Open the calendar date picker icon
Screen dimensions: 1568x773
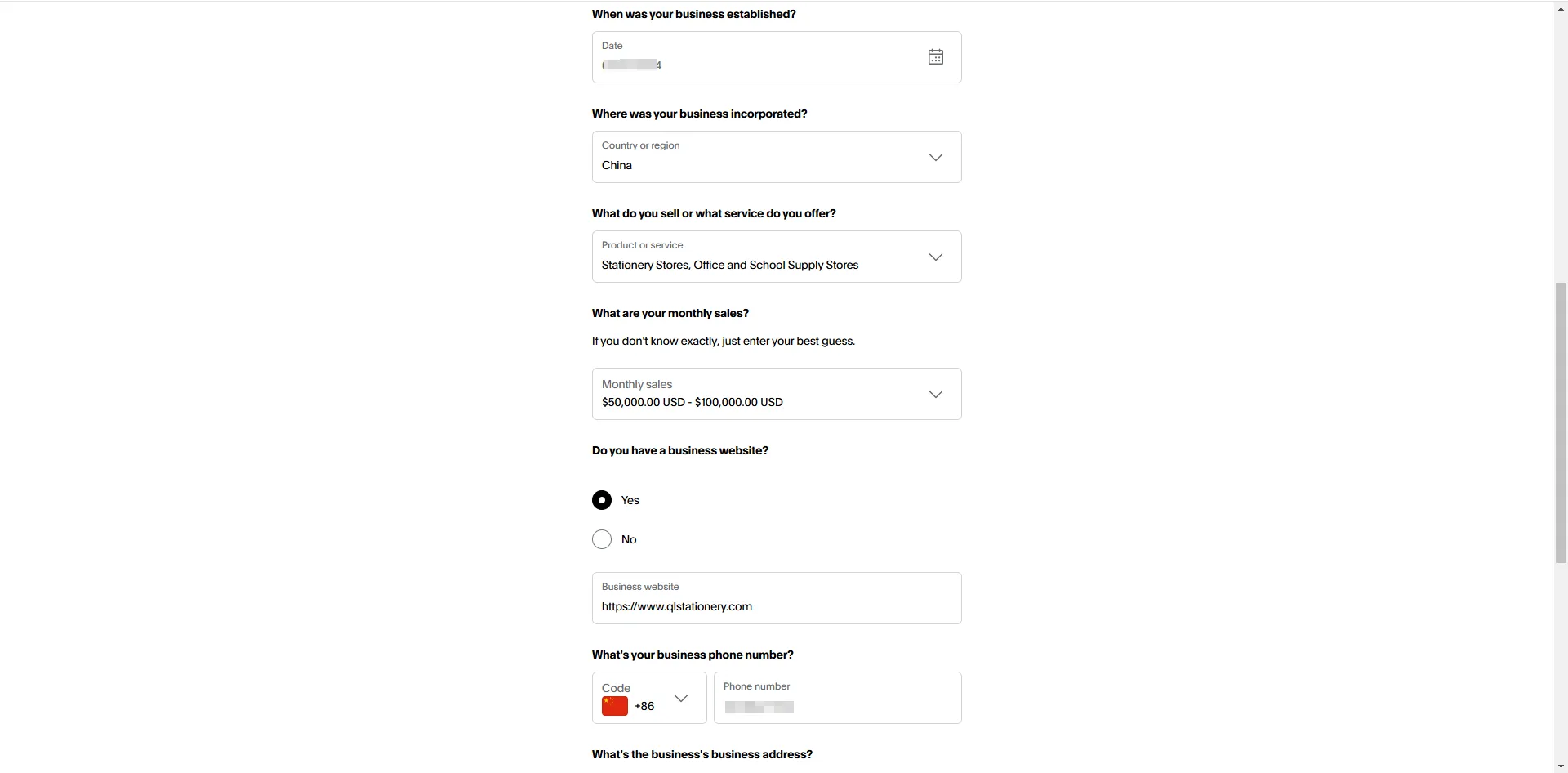936,56
